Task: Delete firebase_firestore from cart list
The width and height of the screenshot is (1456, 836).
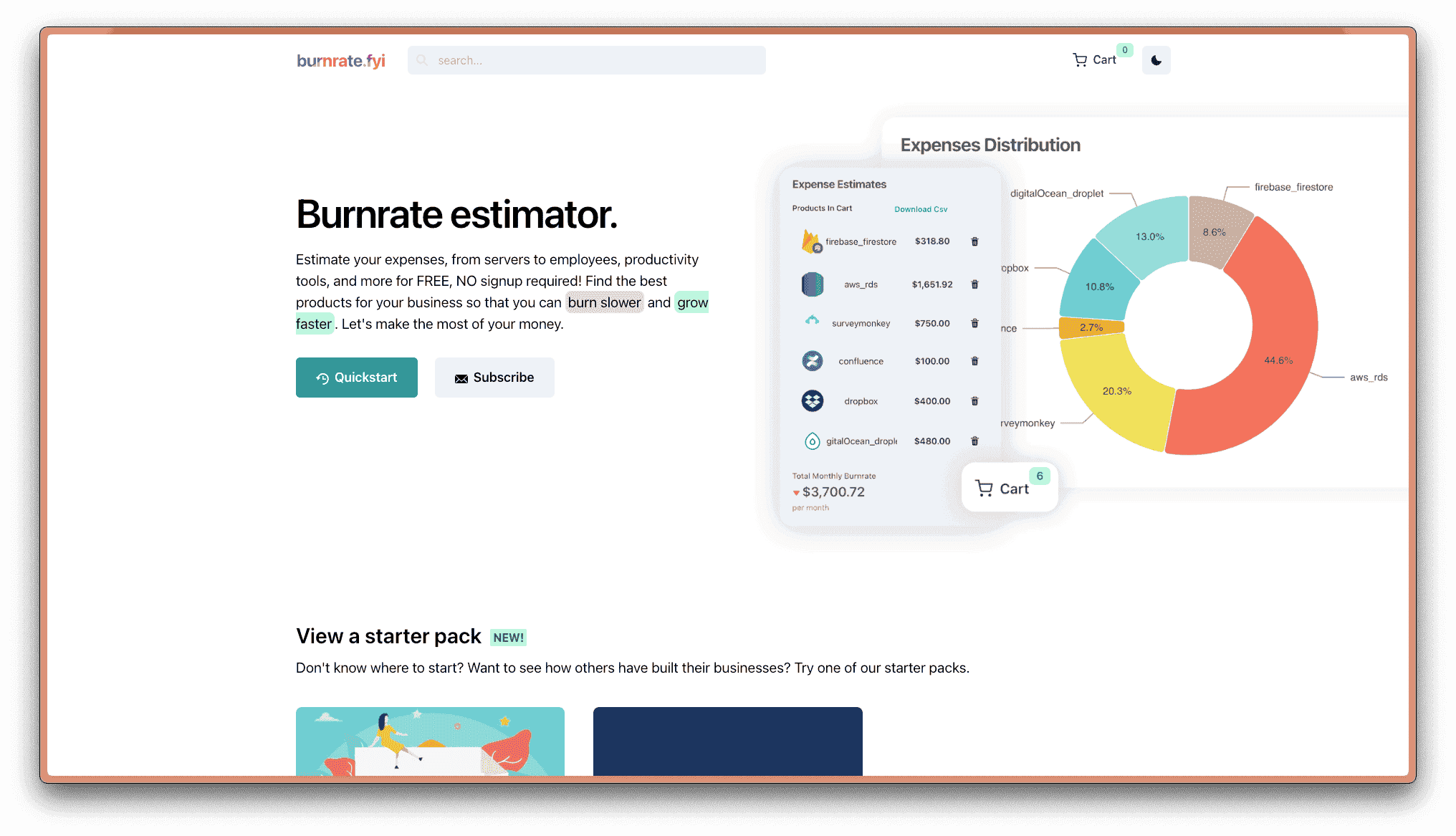Action: [x=974, y=241]
